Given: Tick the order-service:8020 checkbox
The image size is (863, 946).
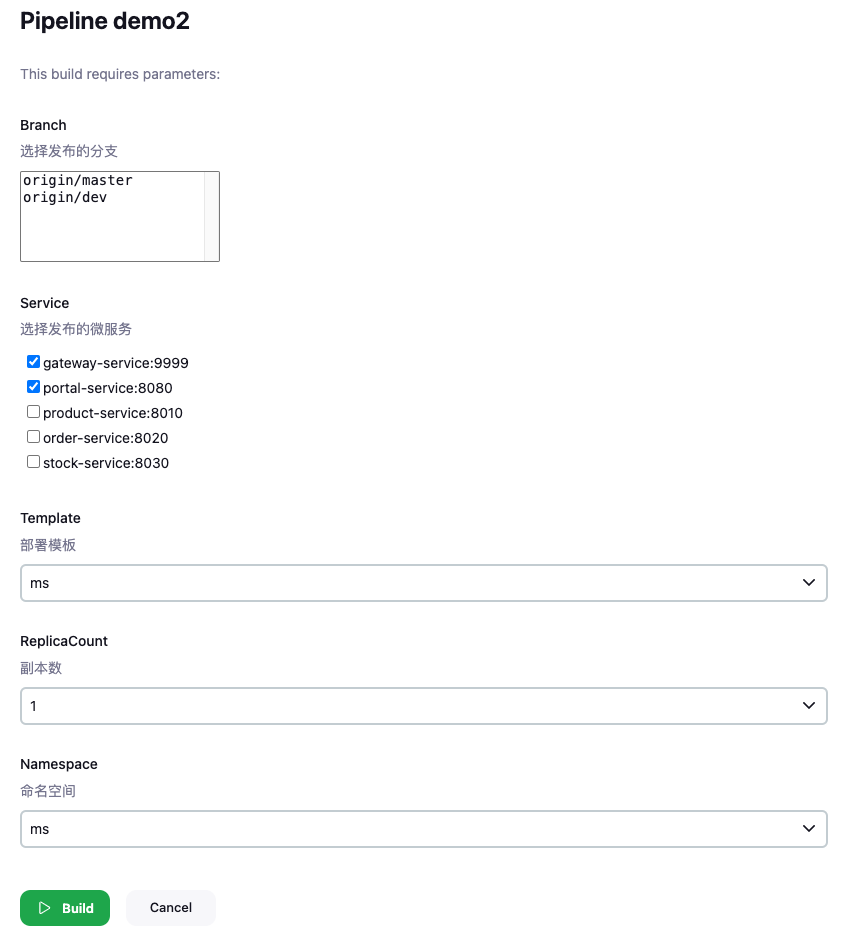Looking at the screenshot, I should point(33,436).
